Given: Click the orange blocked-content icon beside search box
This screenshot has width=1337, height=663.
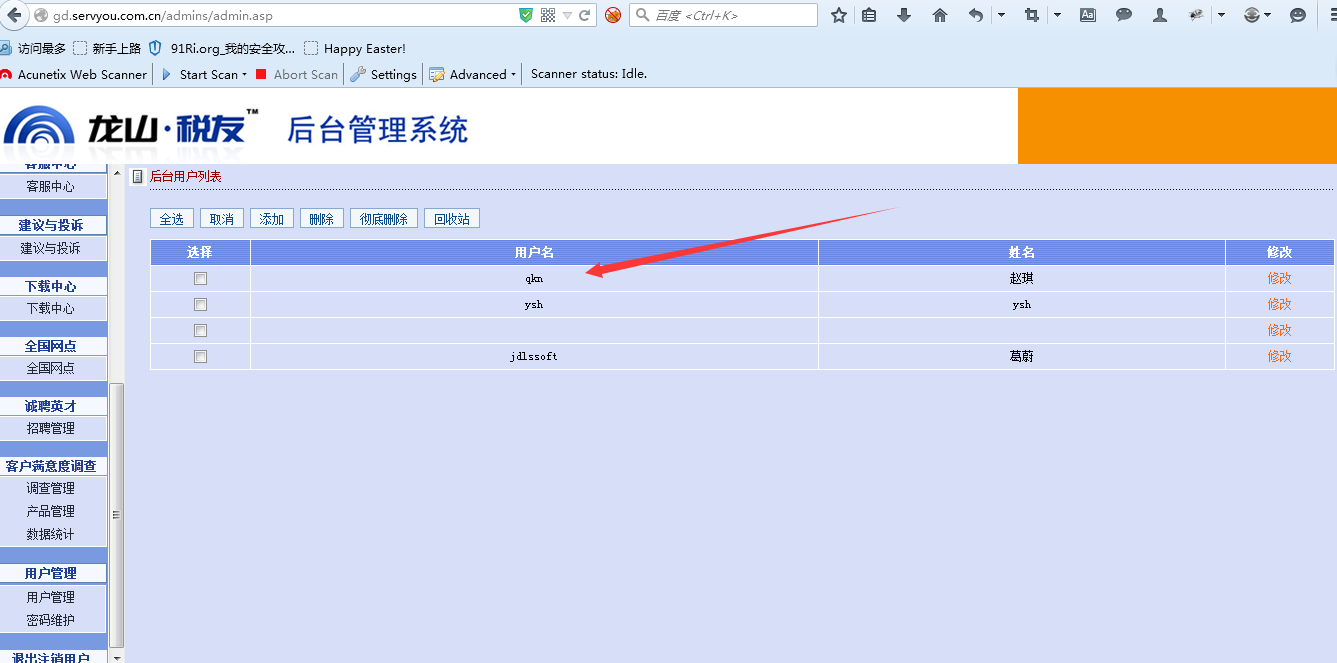Looking at the screenshot, I should (x=613, y=15).
